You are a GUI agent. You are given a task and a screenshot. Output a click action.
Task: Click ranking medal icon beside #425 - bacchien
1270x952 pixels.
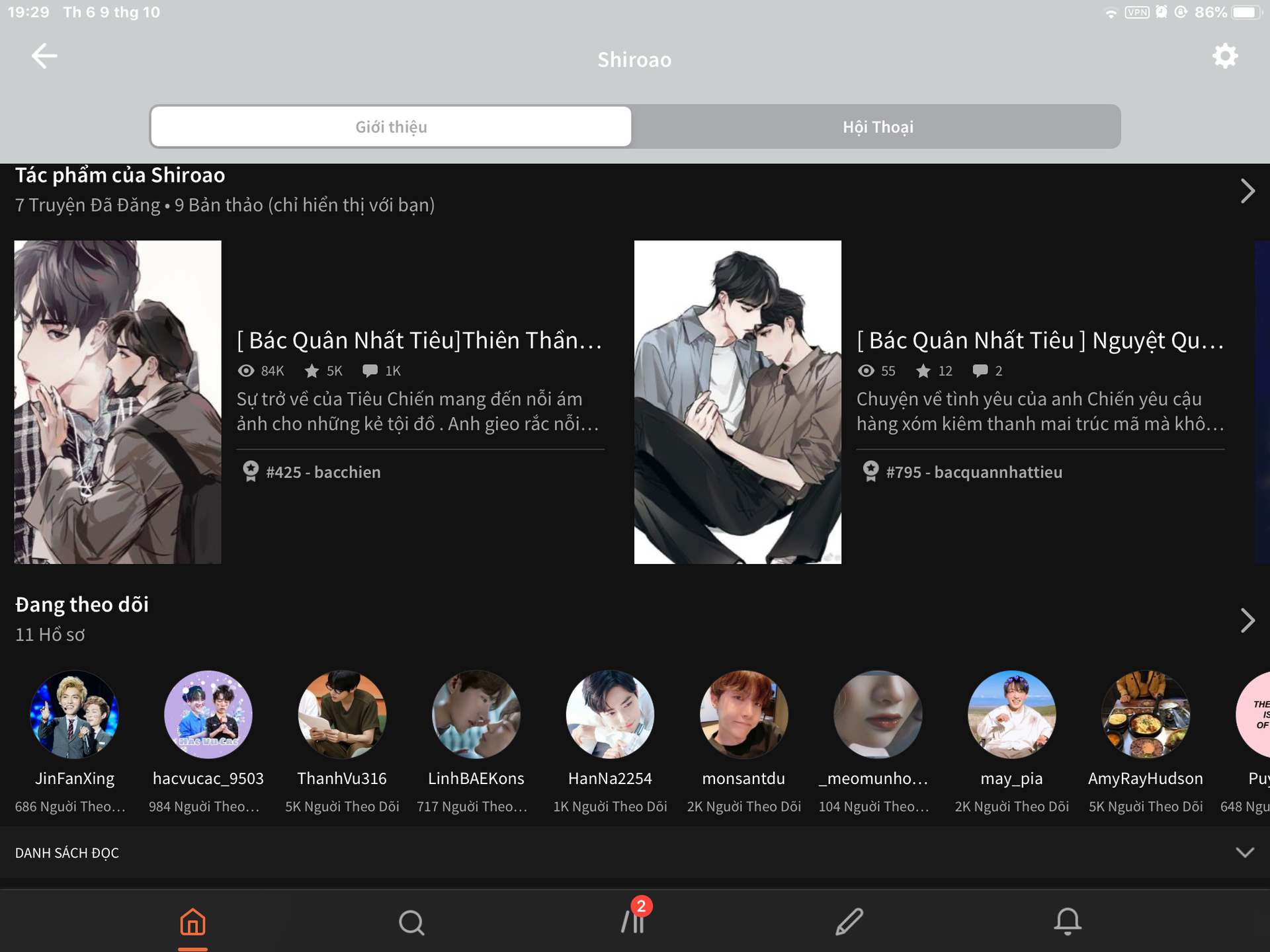[x=251, y=471]
